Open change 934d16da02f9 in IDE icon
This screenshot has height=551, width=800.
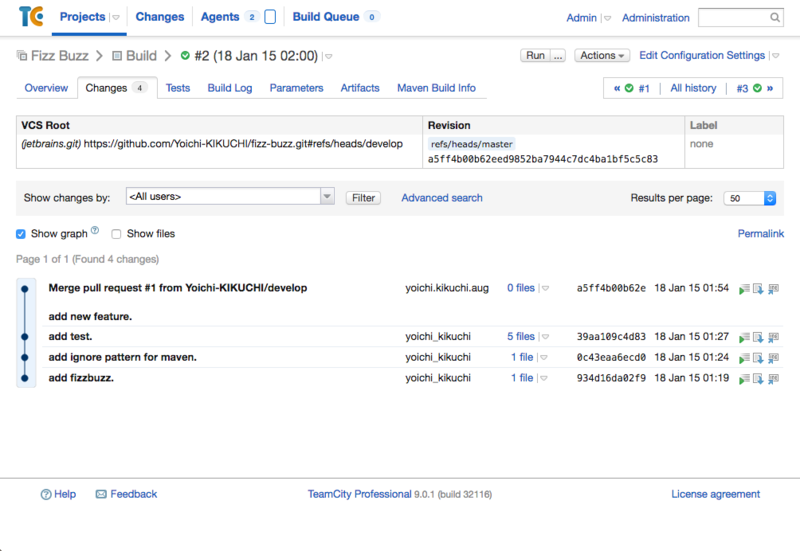tap(773, 379)
